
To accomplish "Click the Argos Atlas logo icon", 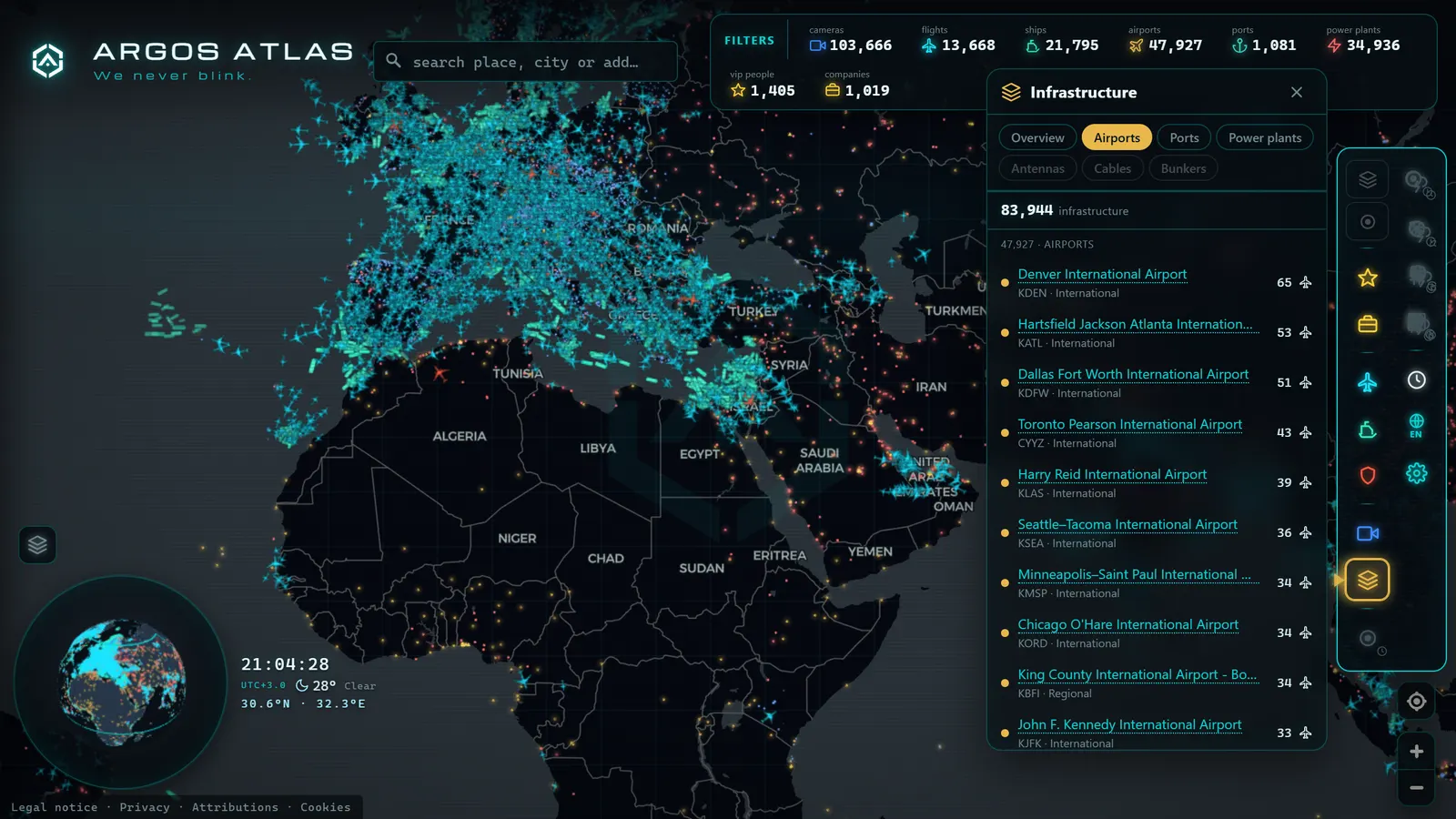I will [47, 61].
